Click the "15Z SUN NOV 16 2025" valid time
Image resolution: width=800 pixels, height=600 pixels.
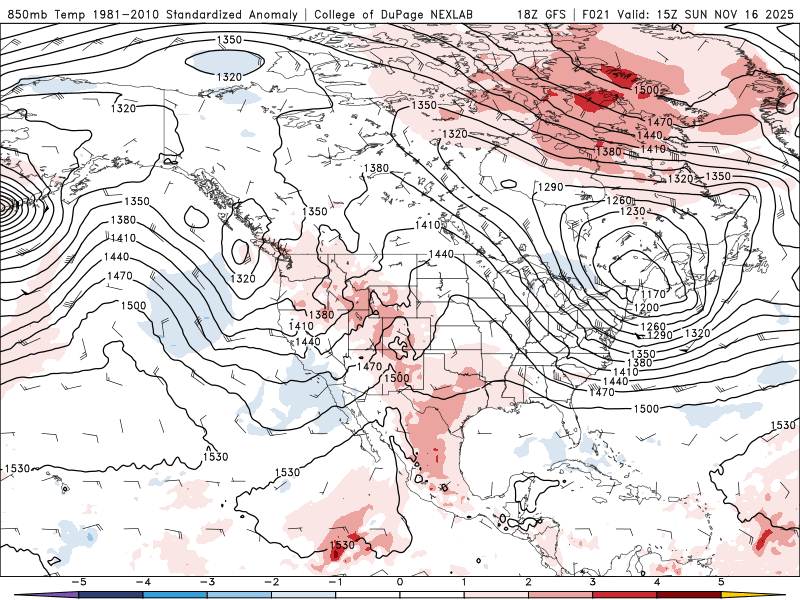point(726,14)
